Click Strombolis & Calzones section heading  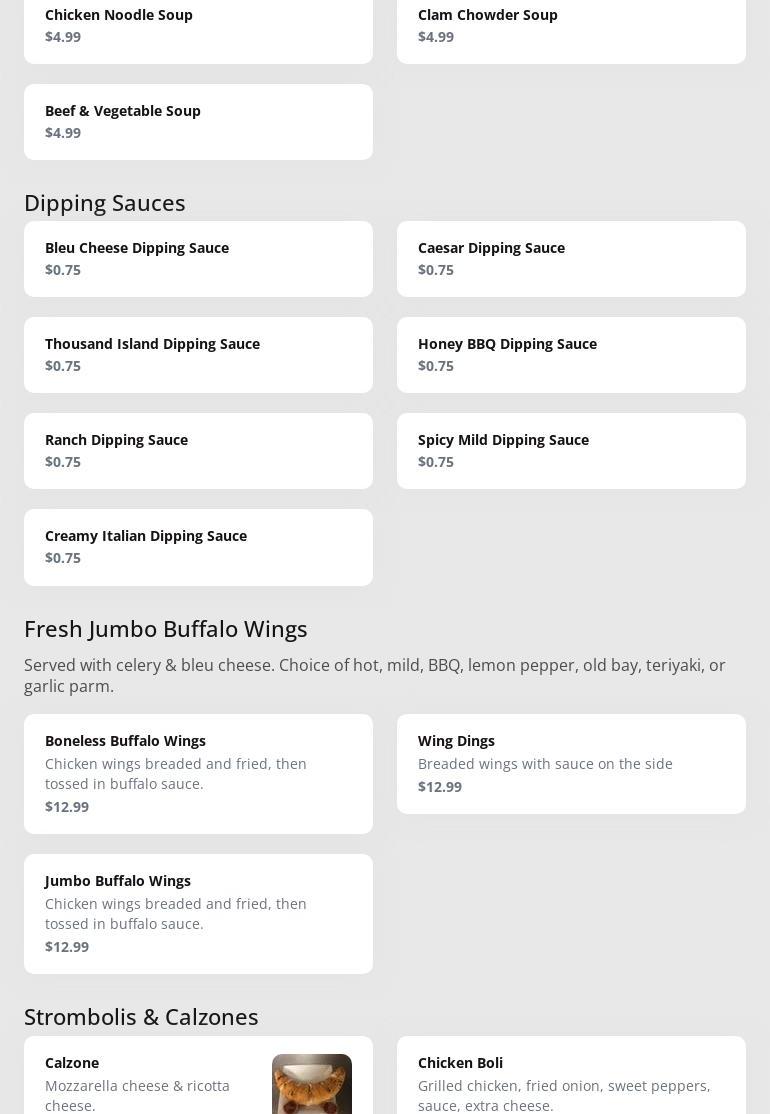(141, 1016)
